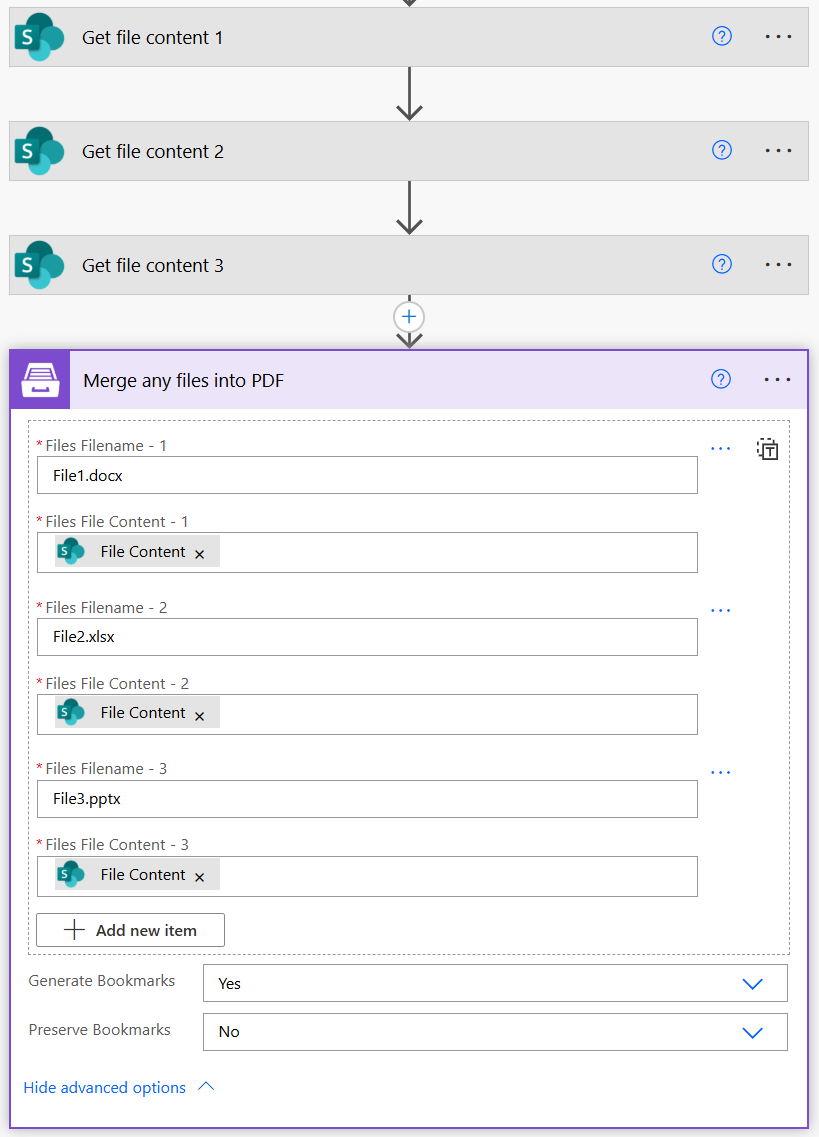Remove File Content token from Files File Content - 2

click(x=199, y=716)
